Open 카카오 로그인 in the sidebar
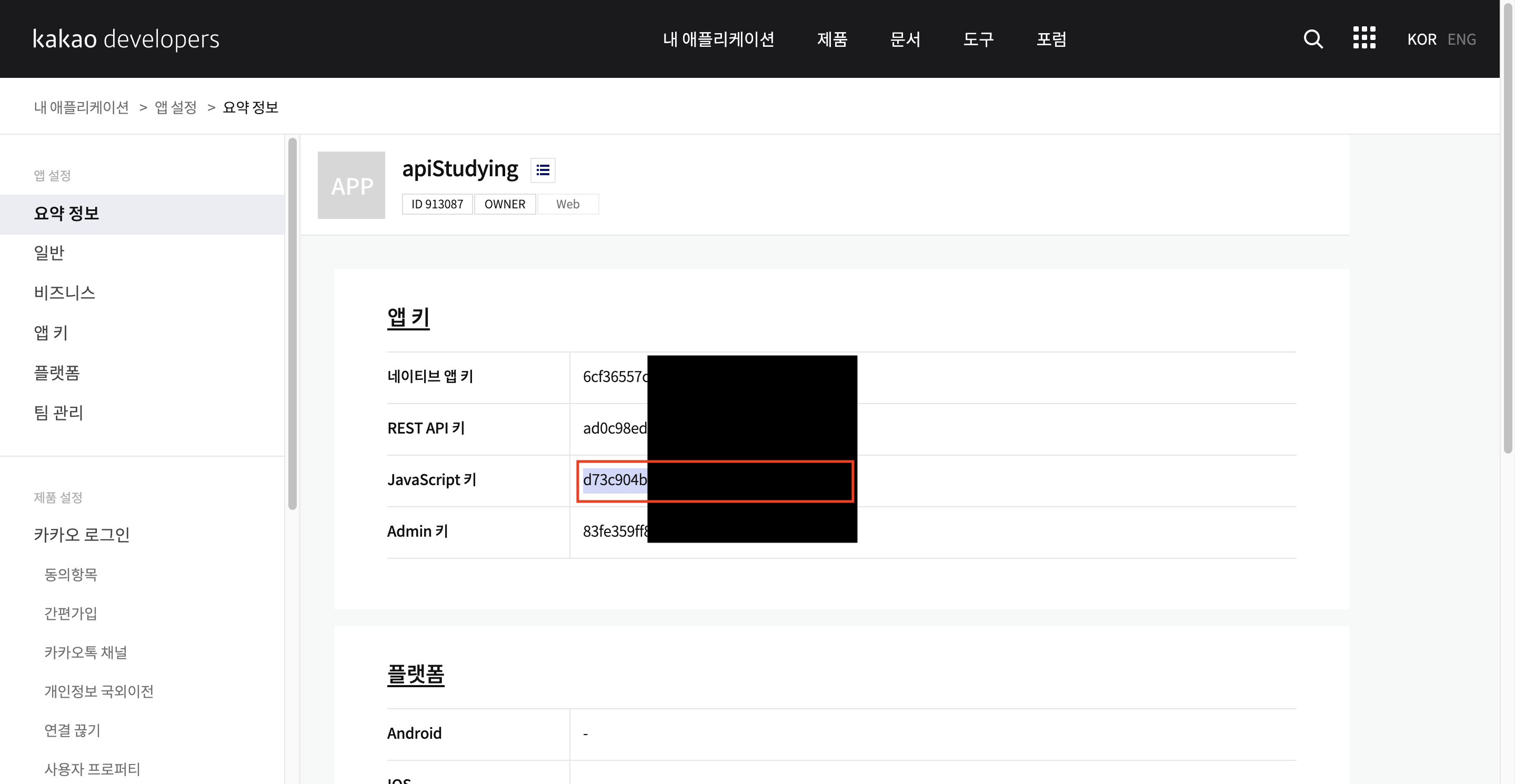This screenshot has width=1515, height=784. click(82, 535)
